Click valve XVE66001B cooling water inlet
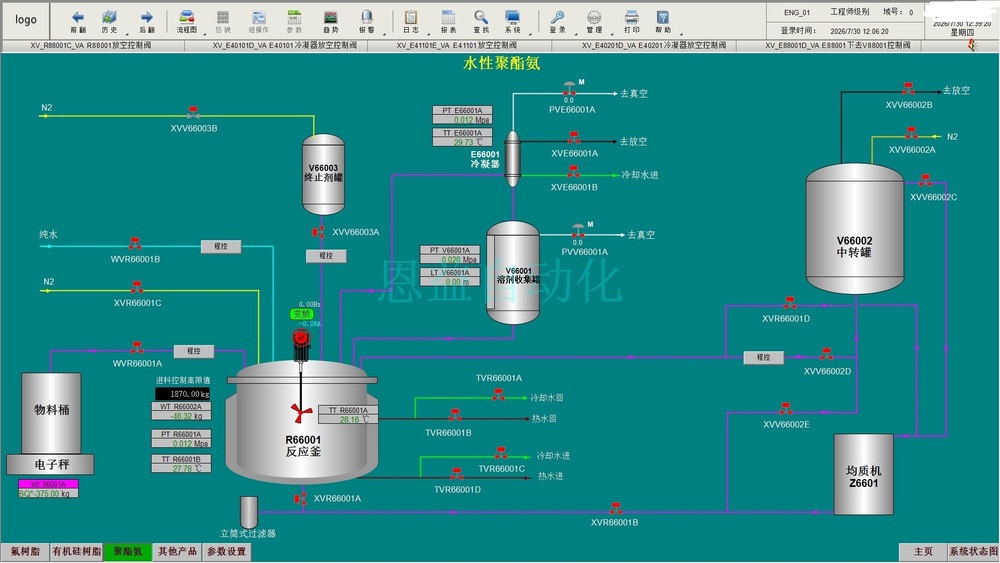The width and height of the screenshot is (1000, 563). (573, 172)
